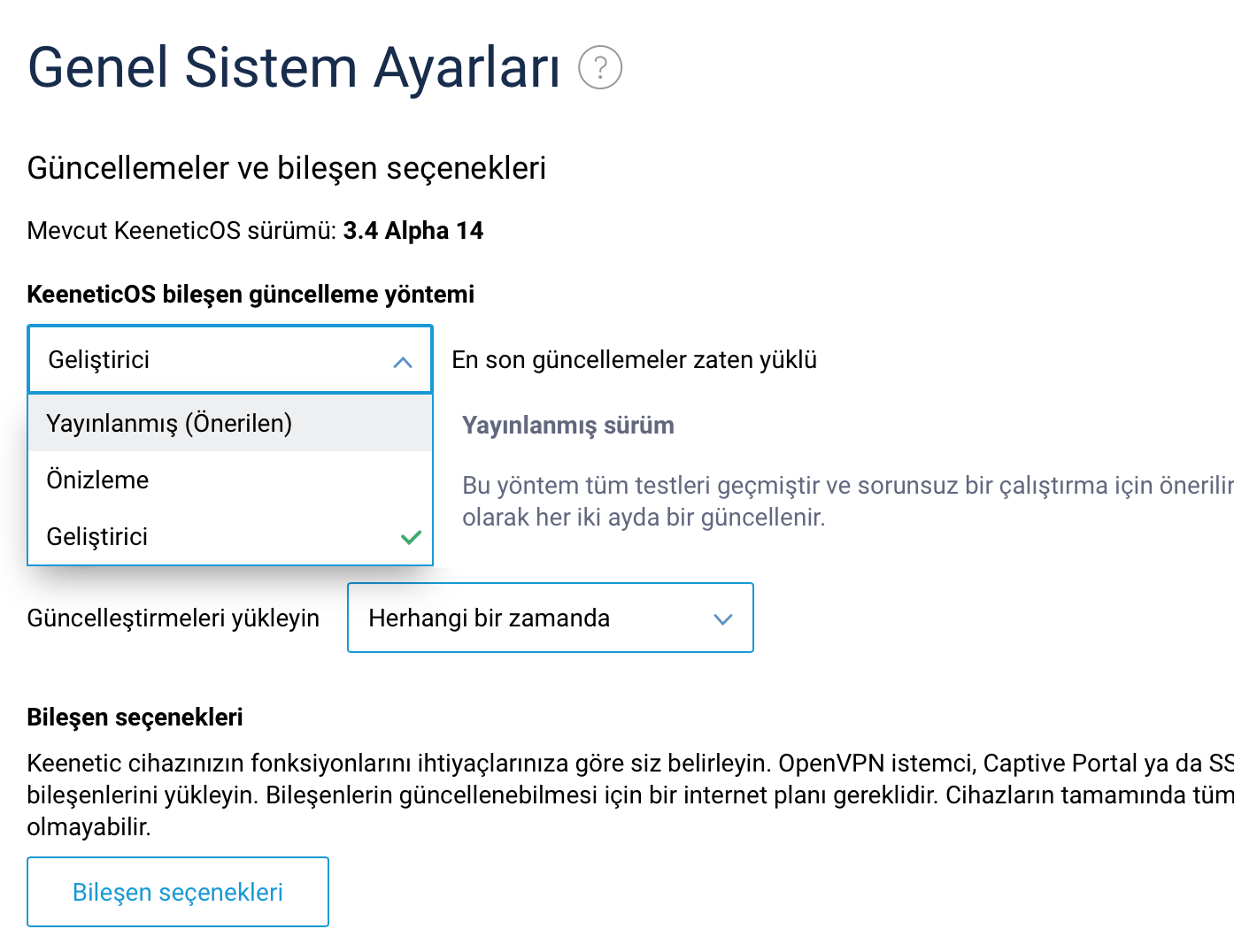Click green checkmark next to Geliştirici option
The image size is (1234, 952).
tap(411, 537)
